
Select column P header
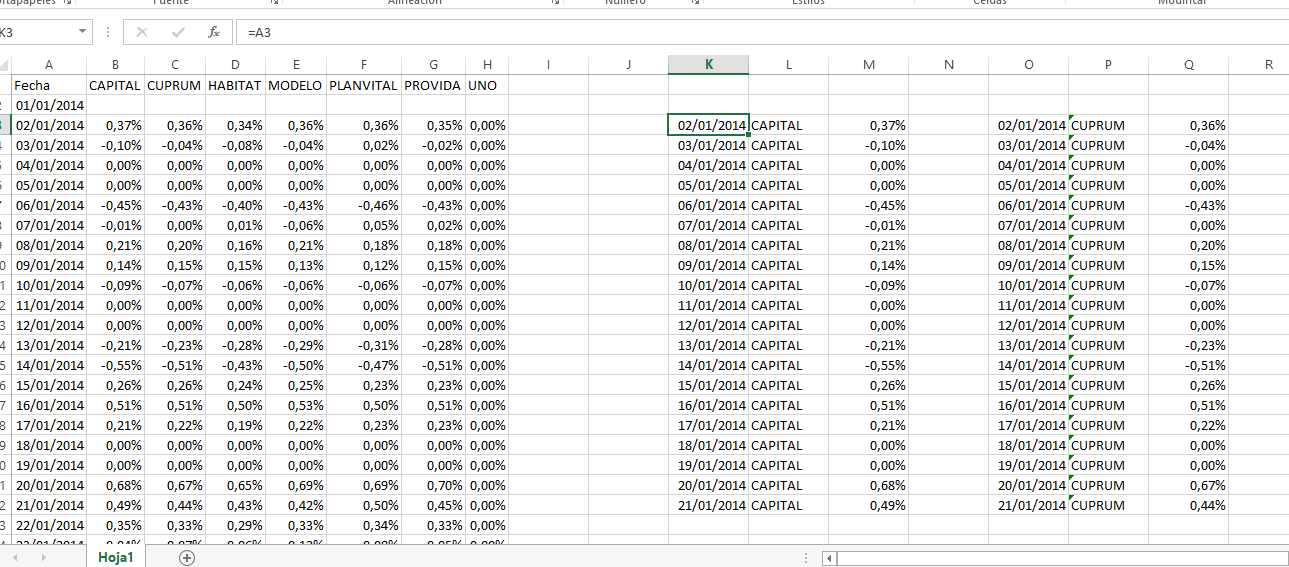tap(1108, 65)
